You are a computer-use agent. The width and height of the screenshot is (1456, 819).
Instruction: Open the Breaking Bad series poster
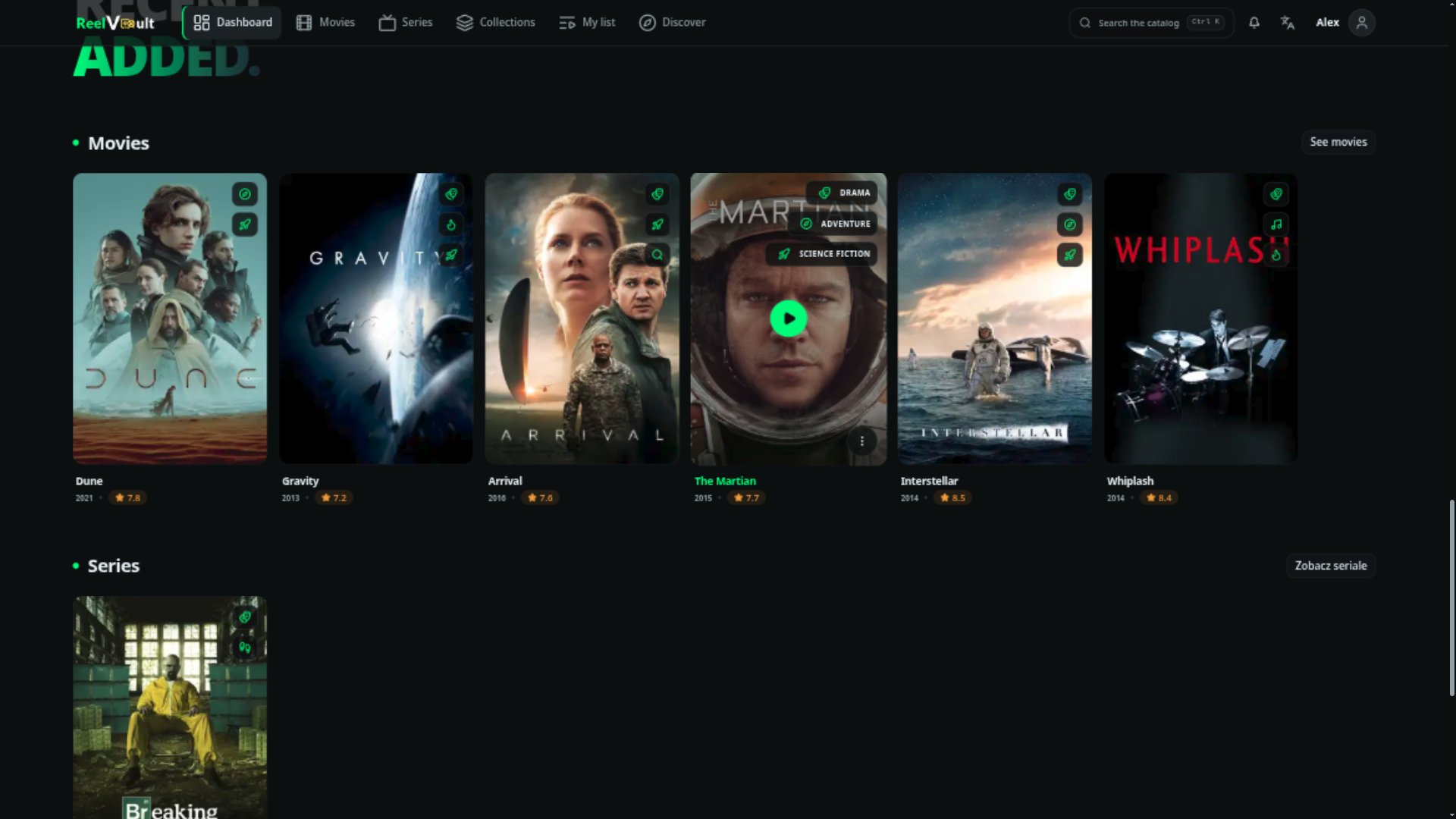tap(170, 708)
